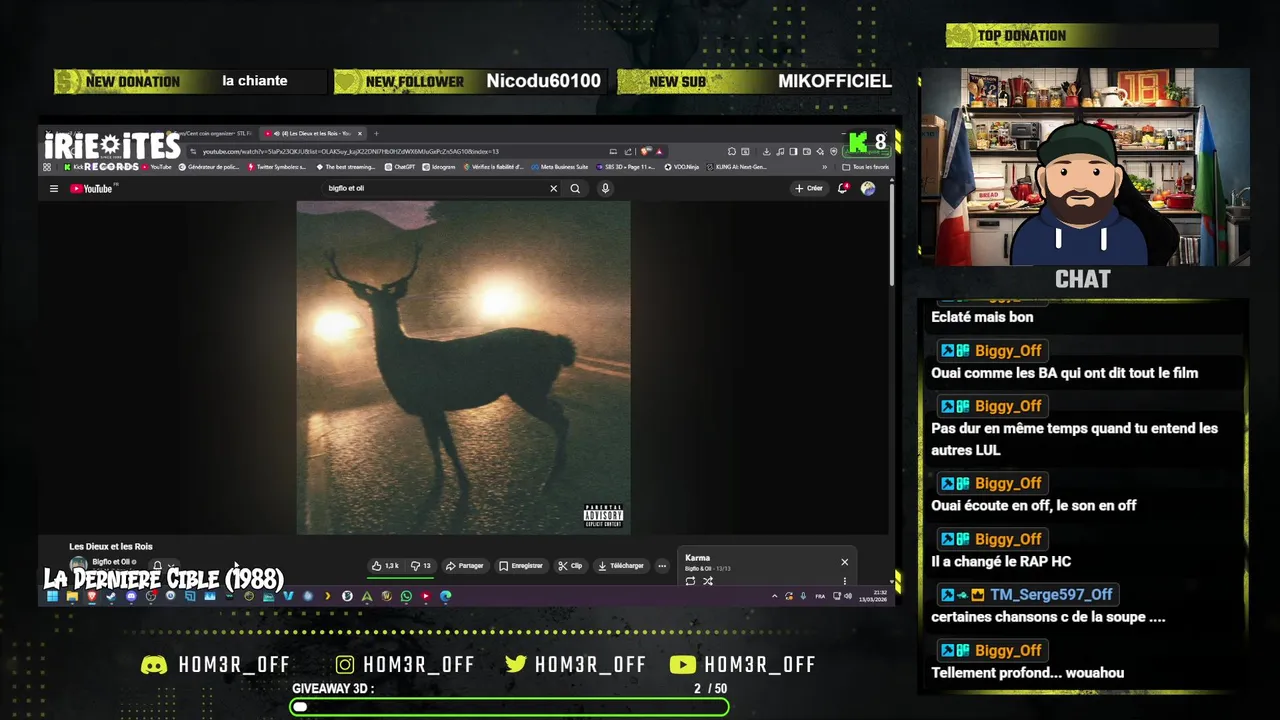Open the YouTube bookmark in bookmarks bar
The height and width of the screenshot is (720, 1280).
coord(156,167)
